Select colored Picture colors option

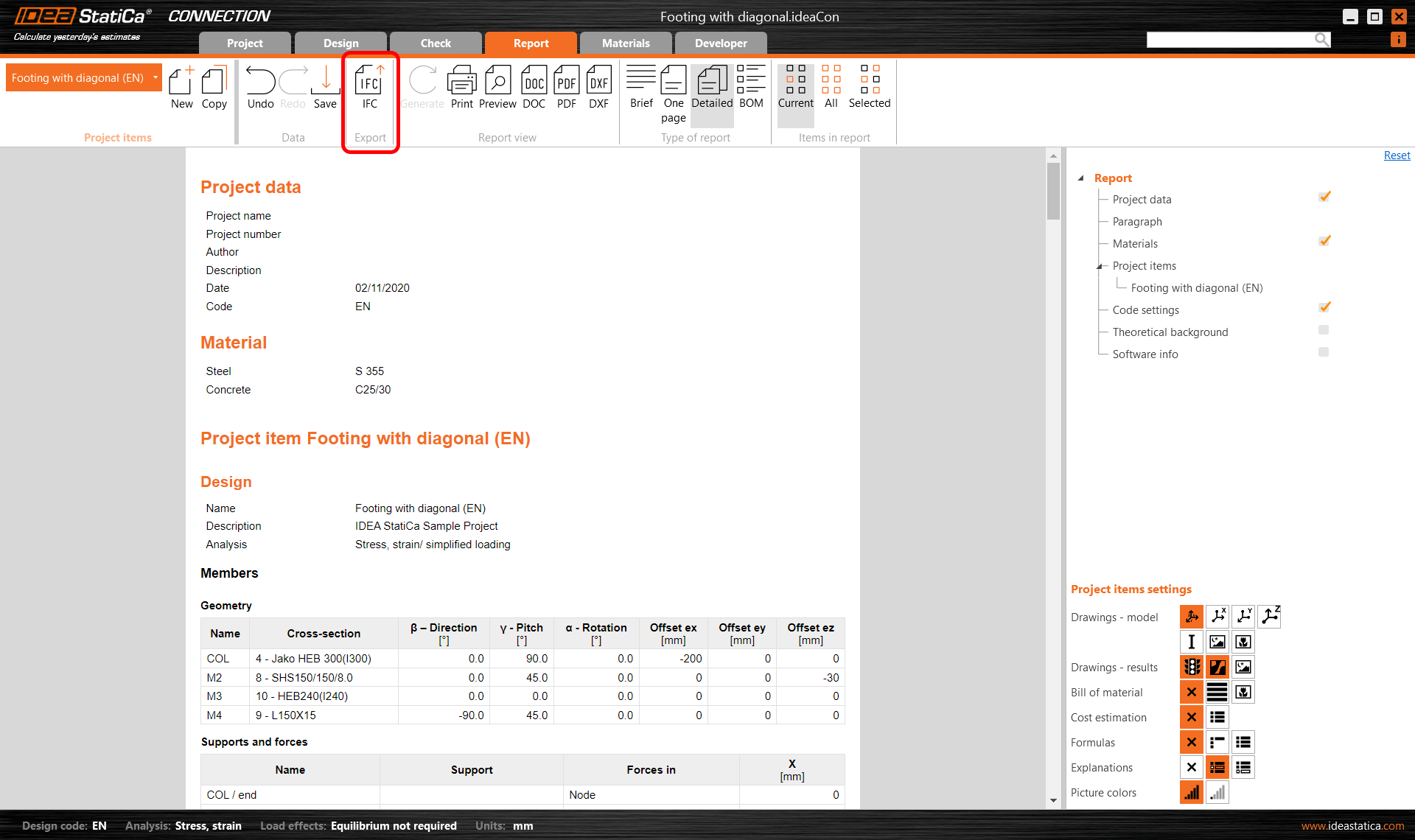(x=1191, y=793)
